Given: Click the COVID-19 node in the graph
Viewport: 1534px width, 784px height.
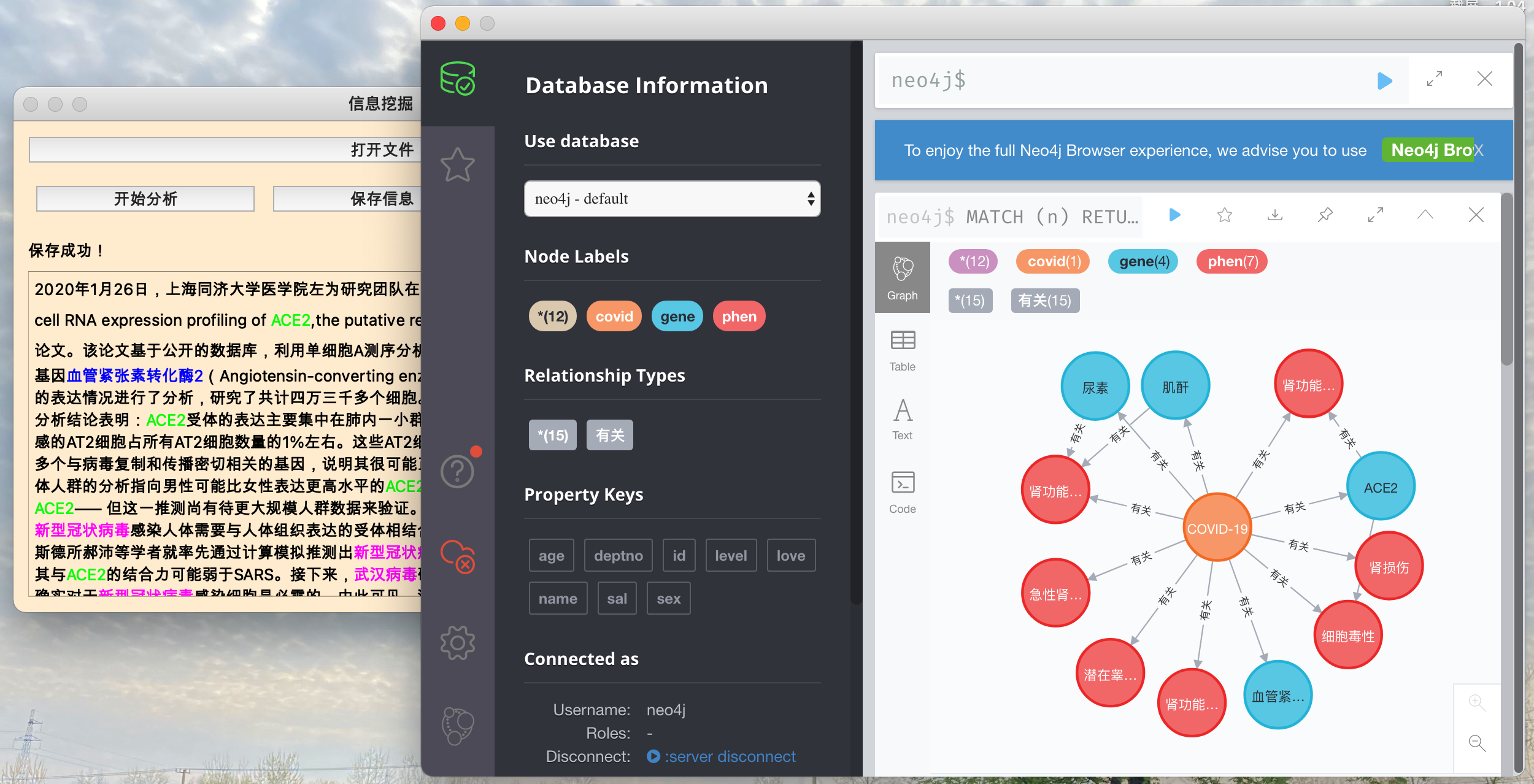Looking at the screenshot, I should click(1216, 528).
